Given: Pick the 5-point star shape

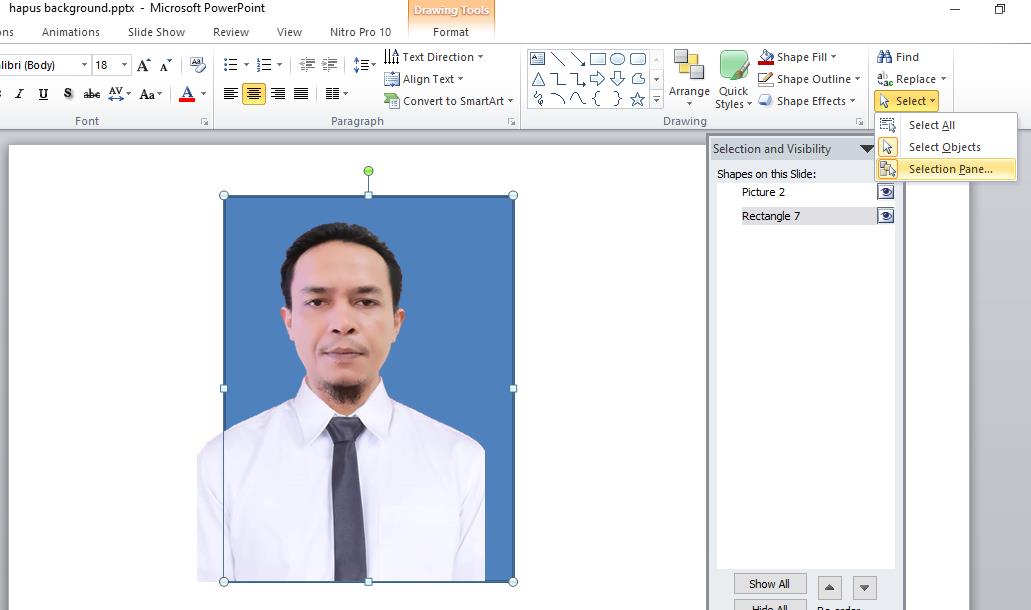Looking at the screenshot, I should point(638,98).
